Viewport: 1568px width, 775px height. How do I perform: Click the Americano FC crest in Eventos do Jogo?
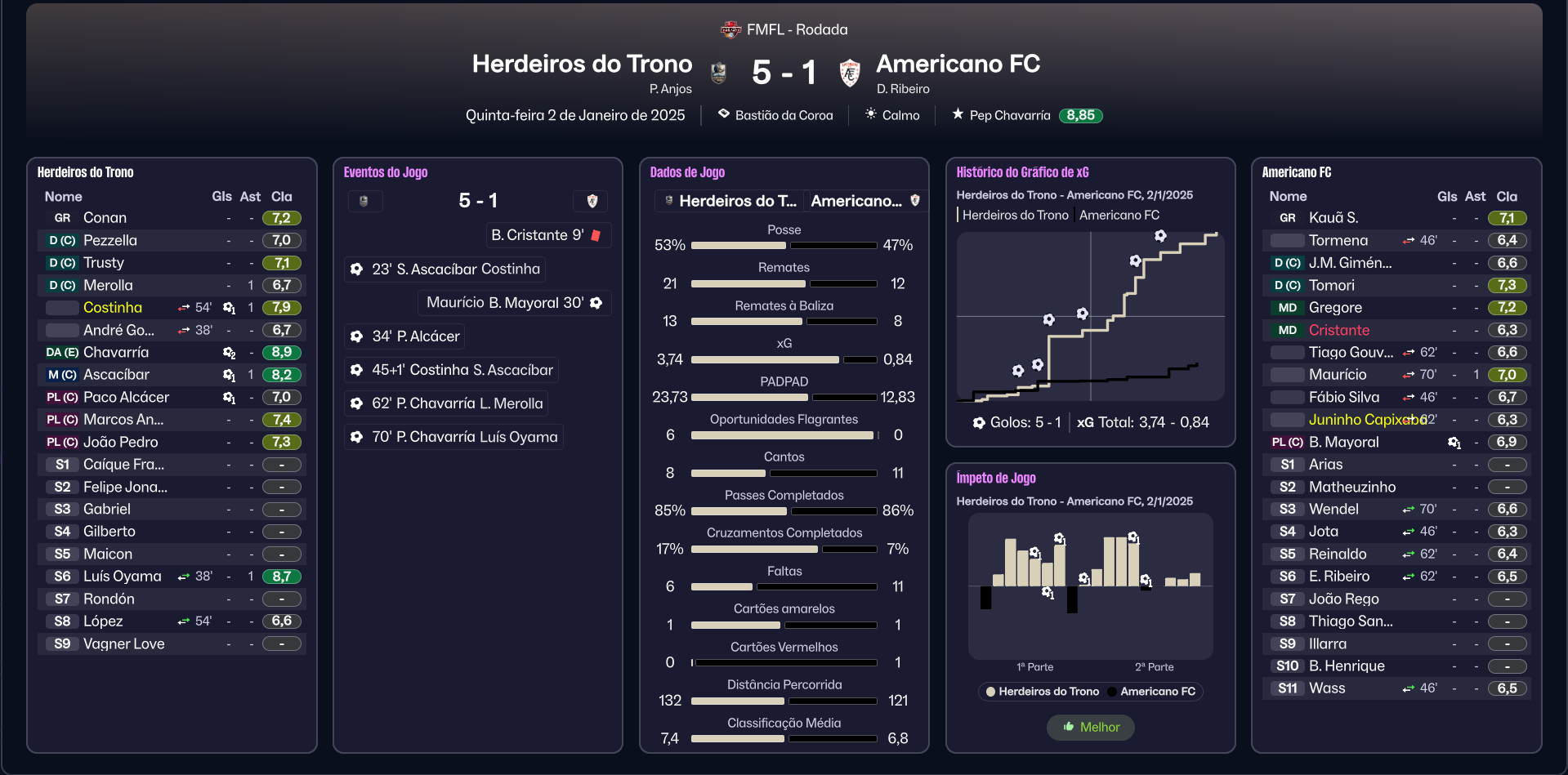592,201
